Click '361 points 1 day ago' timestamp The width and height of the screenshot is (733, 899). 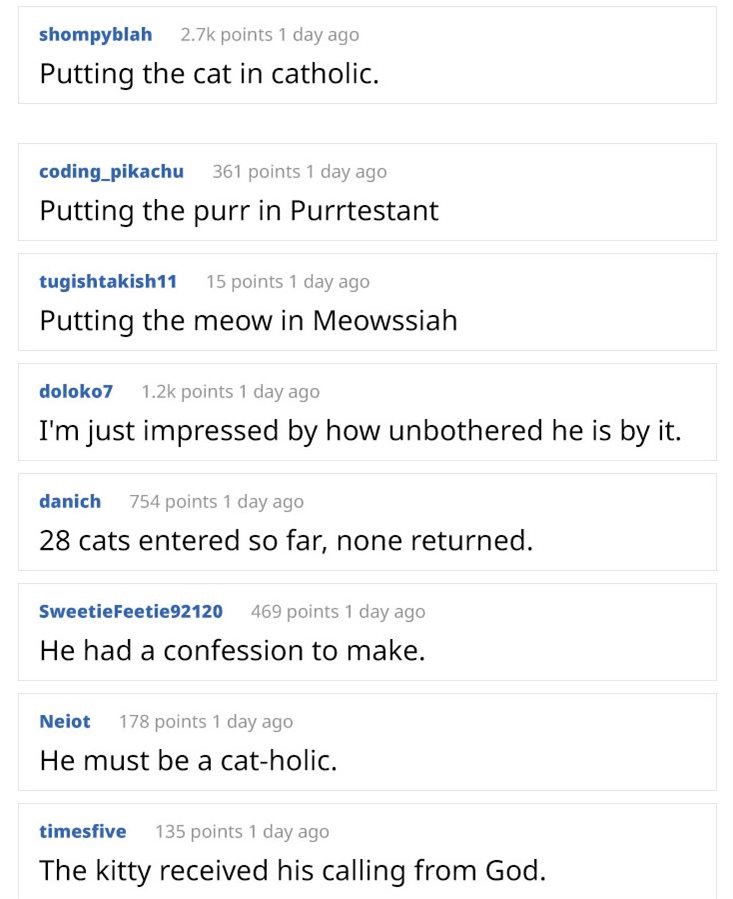[x=299, y=172]
